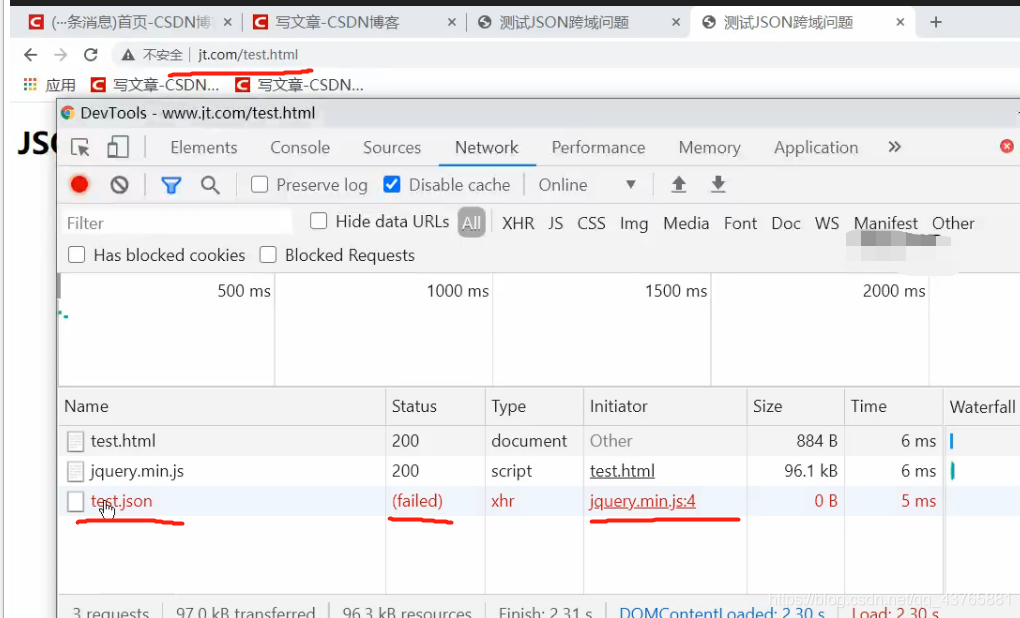Select the inspect element picker icon

[x=80, y=148]
